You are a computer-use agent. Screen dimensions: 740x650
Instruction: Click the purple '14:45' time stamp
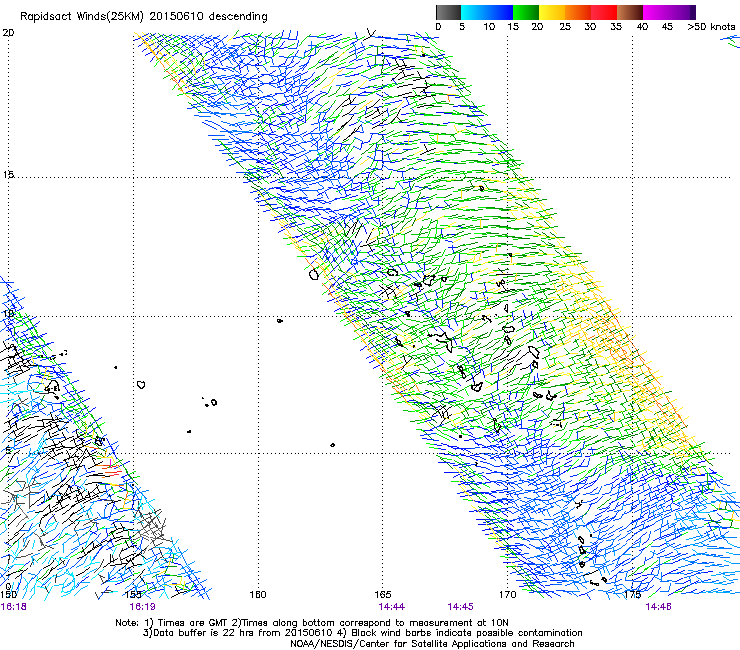(461, 607)
